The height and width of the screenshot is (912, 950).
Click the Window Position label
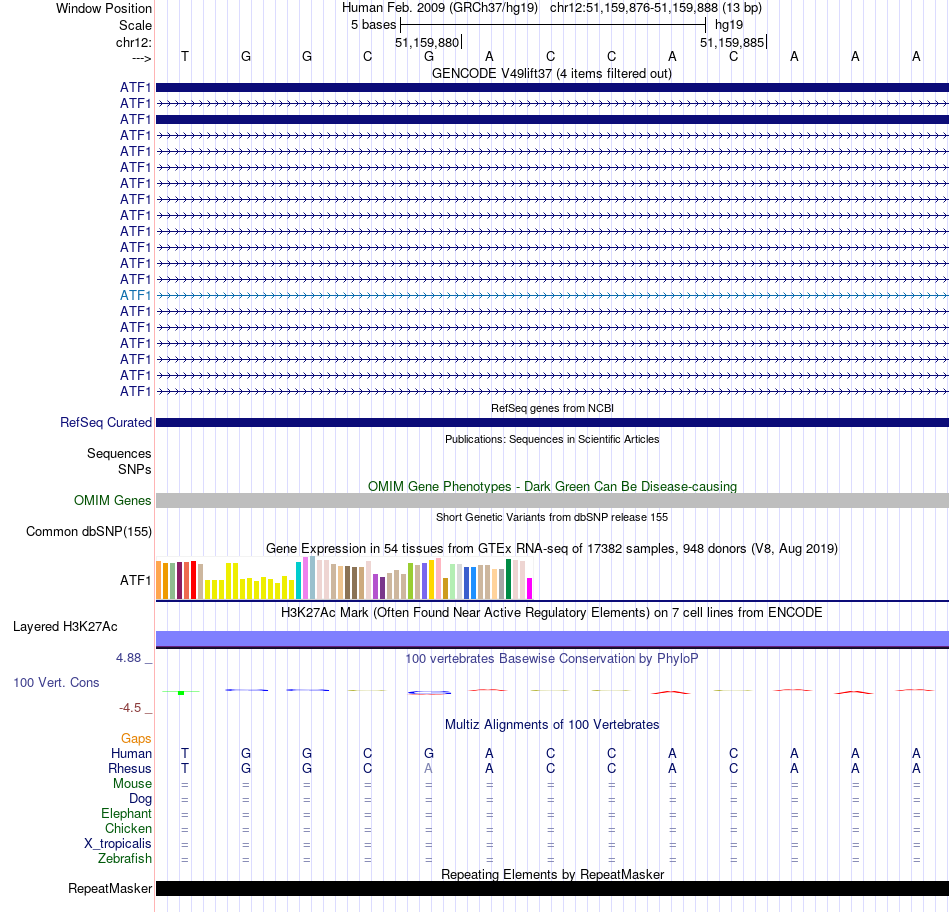pos(104,8)
